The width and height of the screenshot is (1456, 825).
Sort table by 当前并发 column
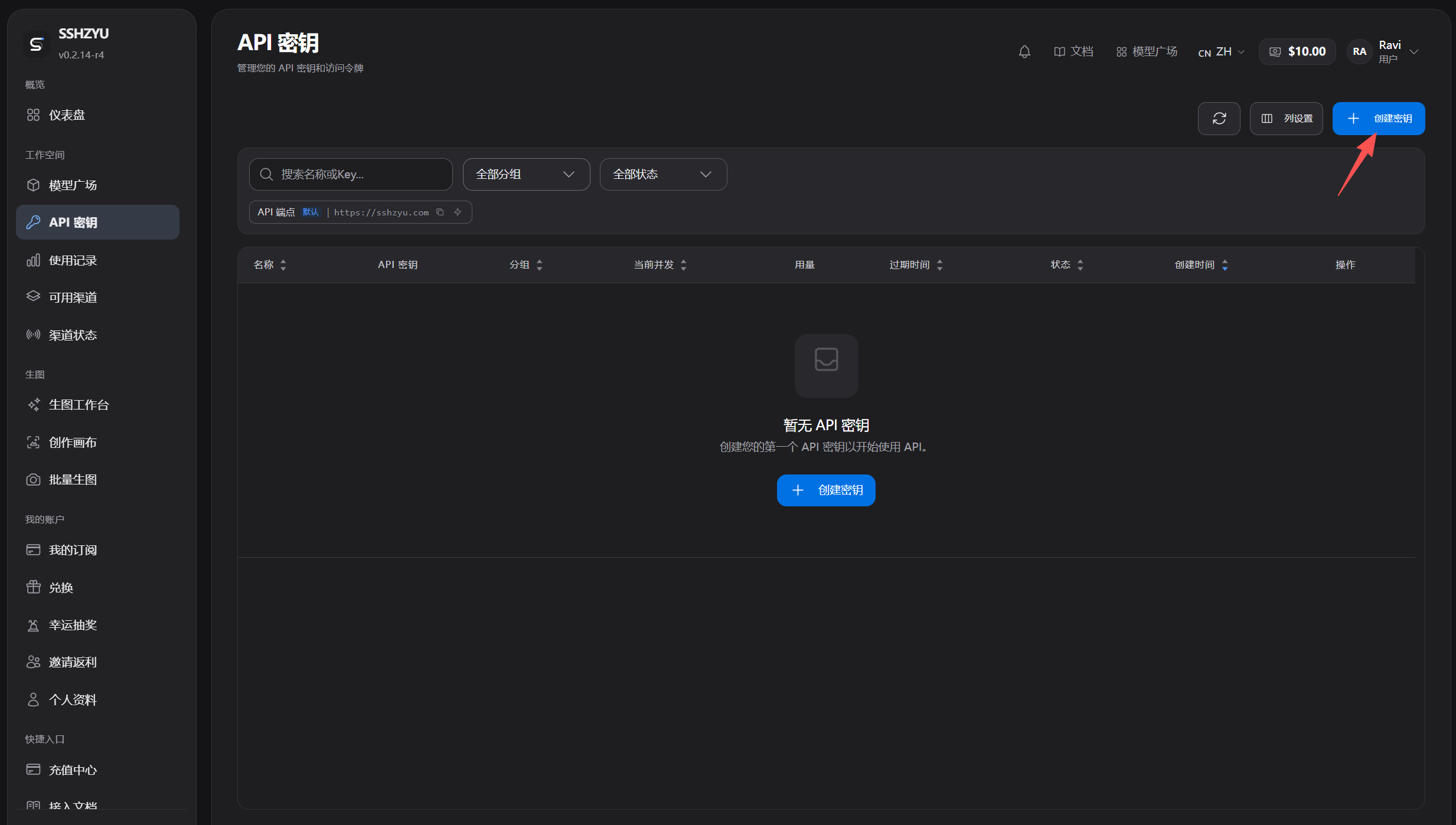[660, 265]
